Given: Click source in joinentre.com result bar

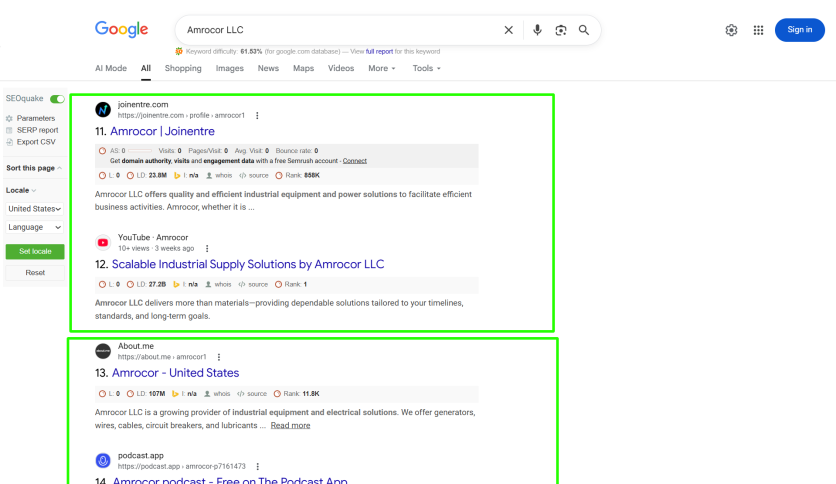Looking at the screenshot, I should pos(254,175).
